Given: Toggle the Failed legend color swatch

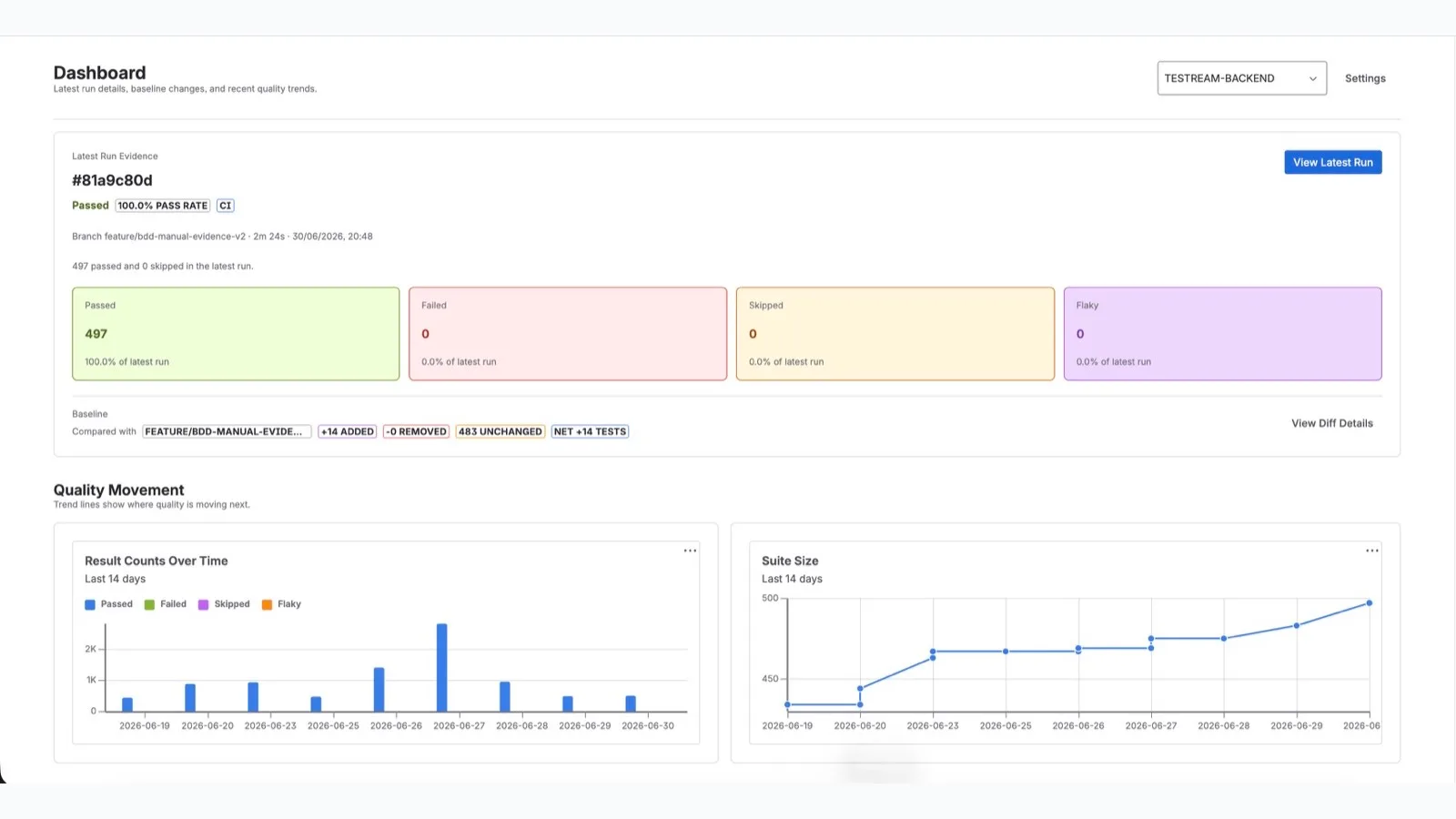Looking at the screenshot, I should click(x=149, y=605).
